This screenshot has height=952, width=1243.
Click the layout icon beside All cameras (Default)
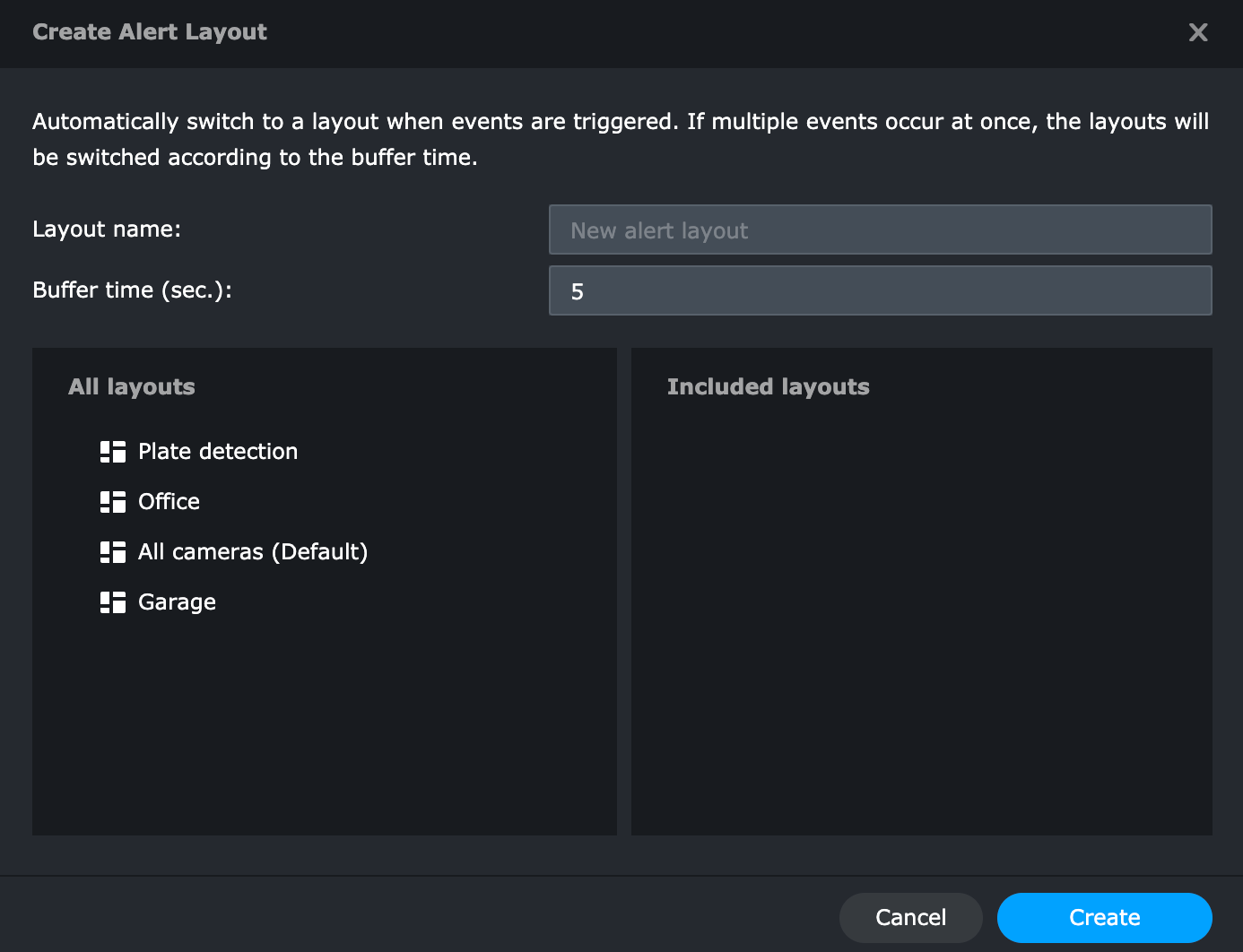click(113, 552)
